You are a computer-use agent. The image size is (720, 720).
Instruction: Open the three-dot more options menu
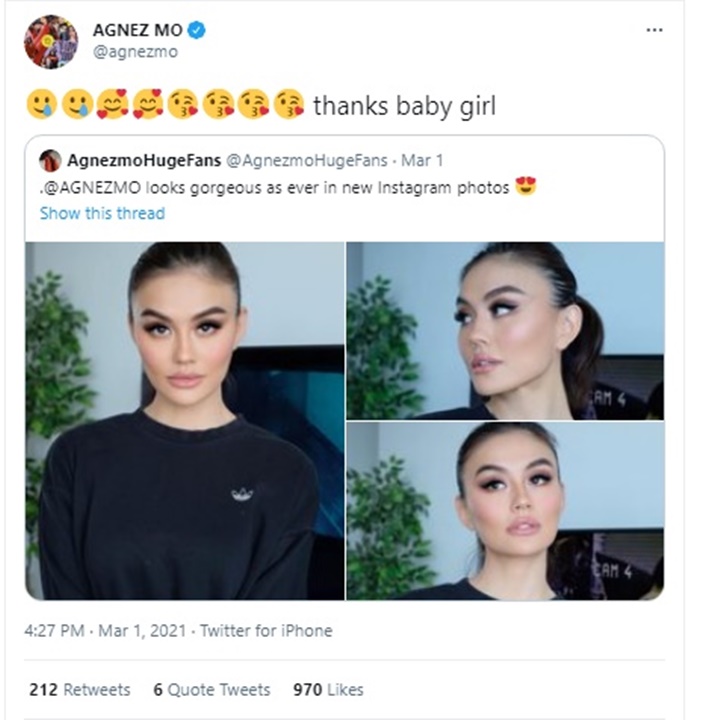pos(654,30)
